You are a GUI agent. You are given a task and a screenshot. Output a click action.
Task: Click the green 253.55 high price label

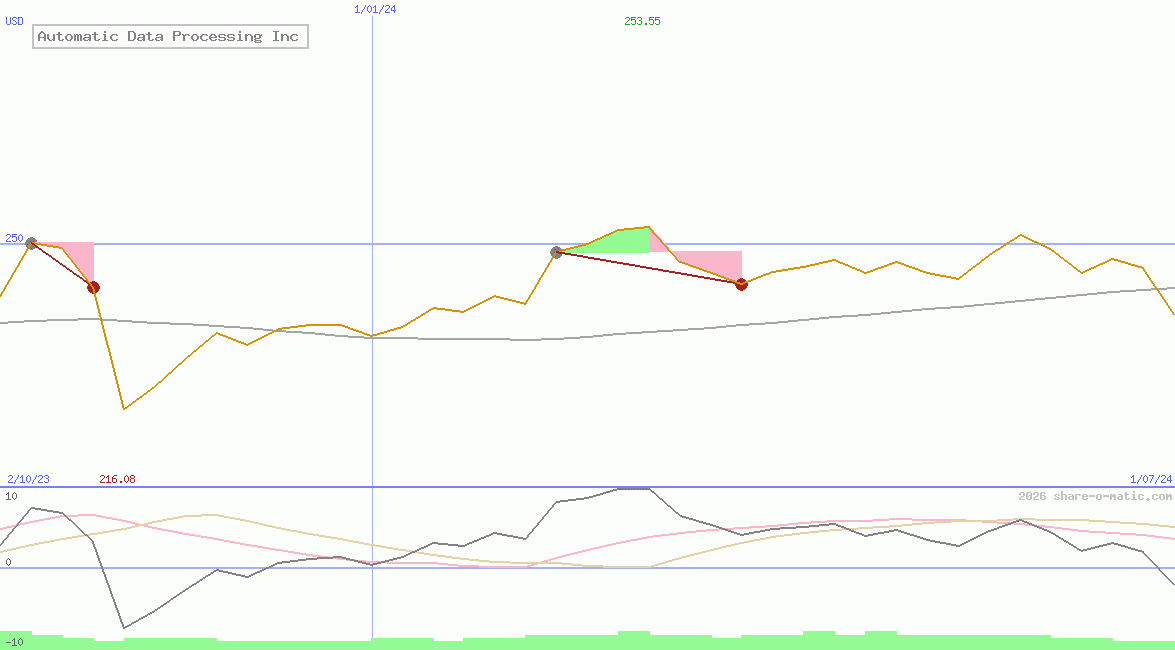[642, 21]
